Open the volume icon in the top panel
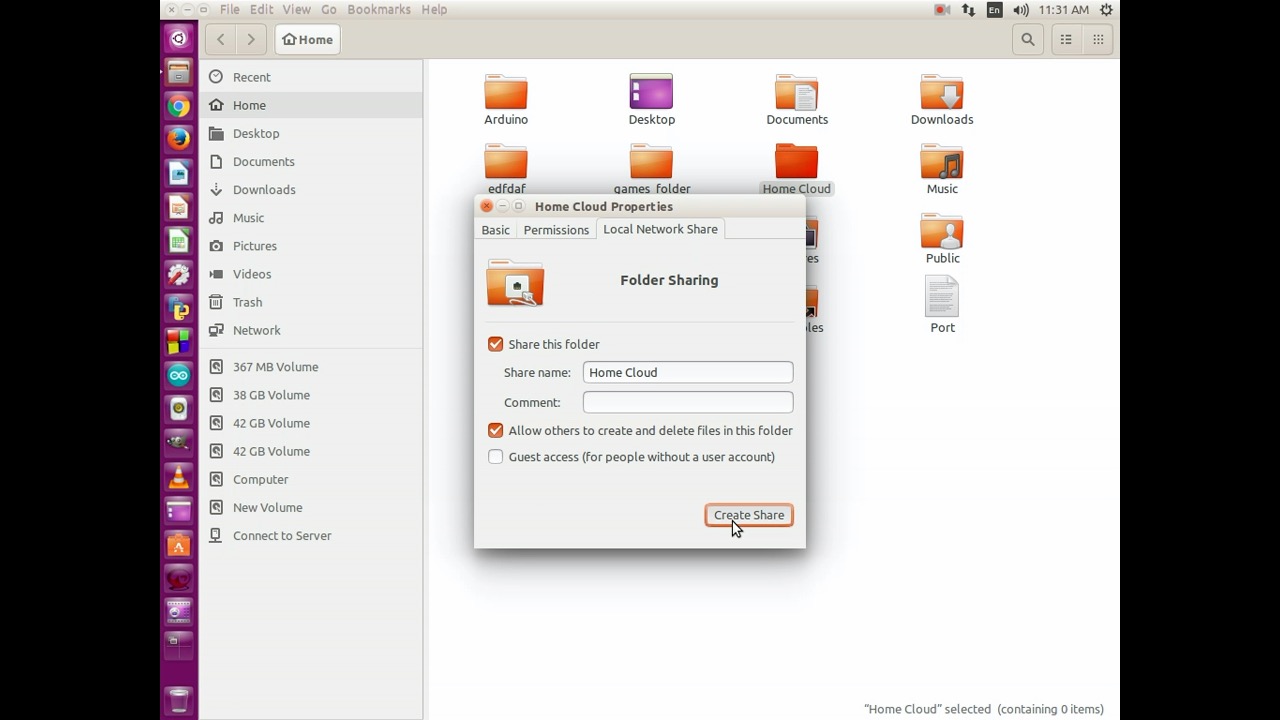Viewport: 1280px width, 720px height. (1020, 10)
